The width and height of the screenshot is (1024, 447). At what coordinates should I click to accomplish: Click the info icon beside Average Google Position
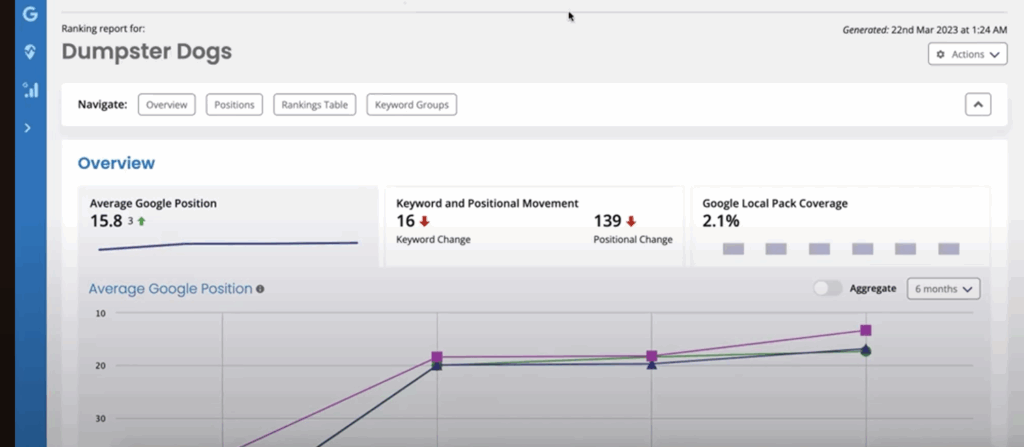(x=260, y=289)
